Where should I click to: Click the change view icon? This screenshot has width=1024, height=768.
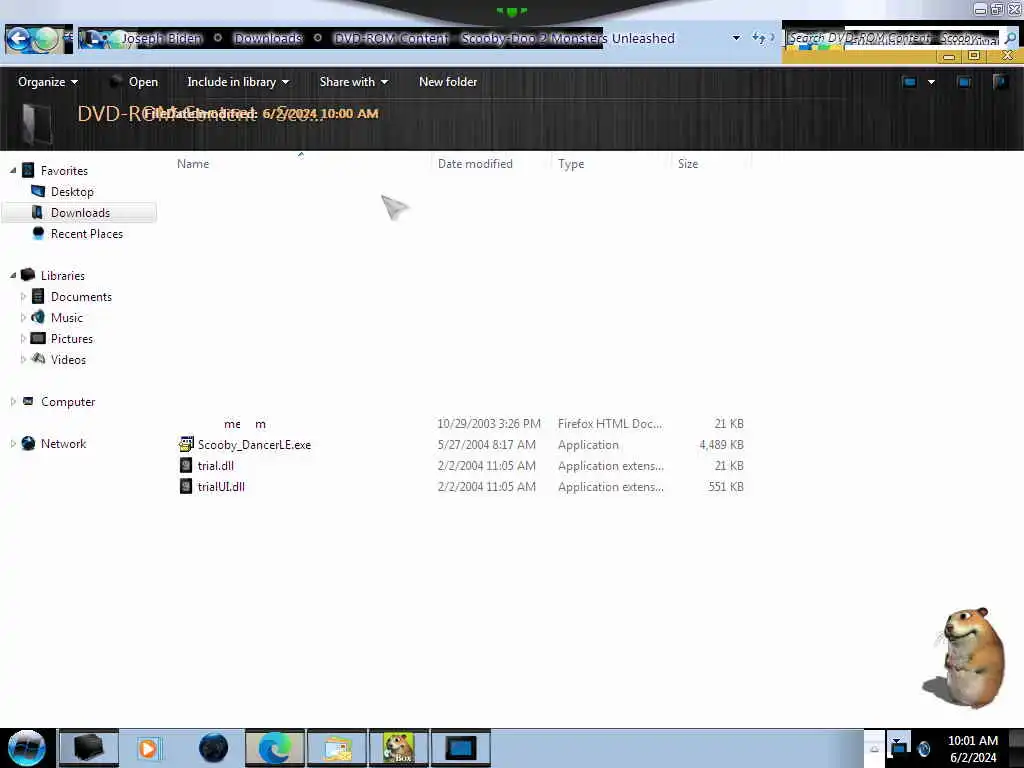point(909,82)
